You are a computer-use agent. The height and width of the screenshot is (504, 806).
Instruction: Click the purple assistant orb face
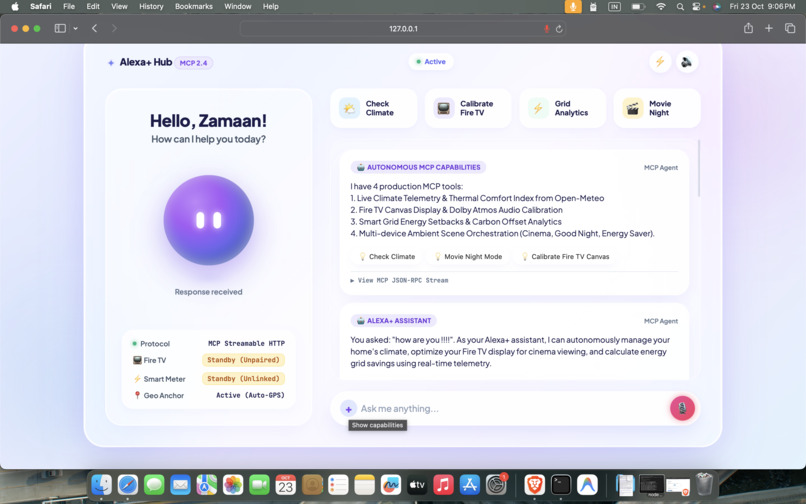(x=209, y=220)
